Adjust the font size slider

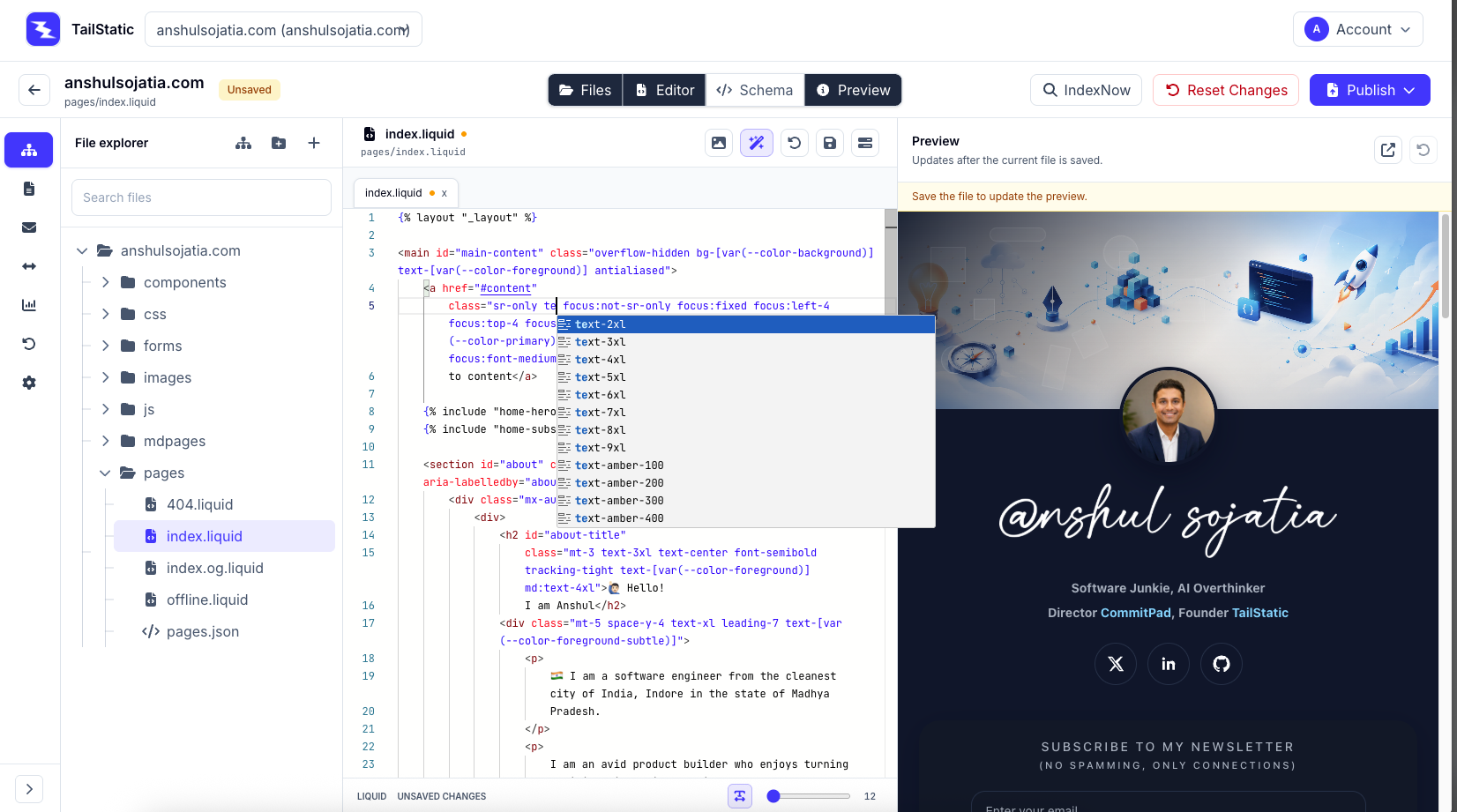809,796
